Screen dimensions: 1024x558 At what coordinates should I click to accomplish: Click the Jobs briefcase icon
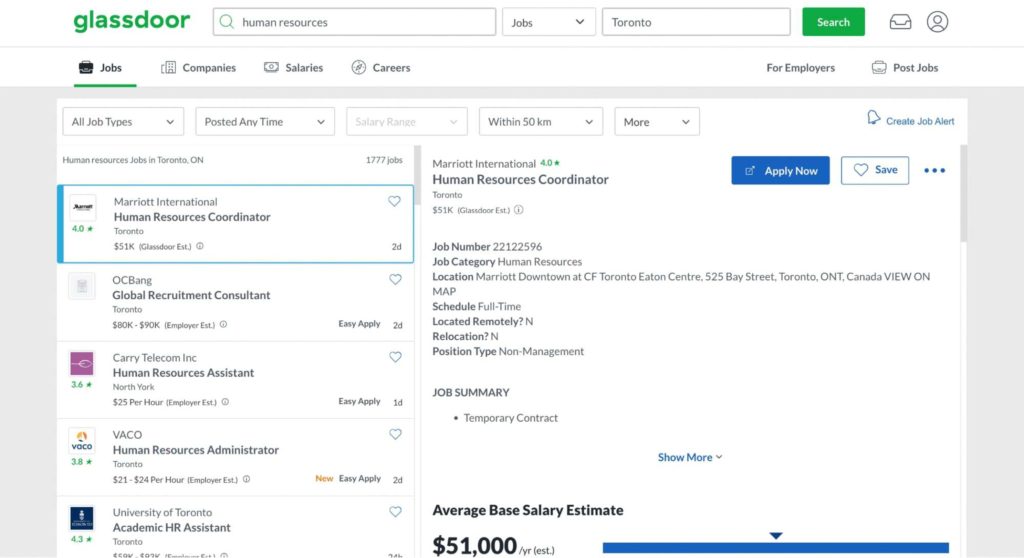86,67
